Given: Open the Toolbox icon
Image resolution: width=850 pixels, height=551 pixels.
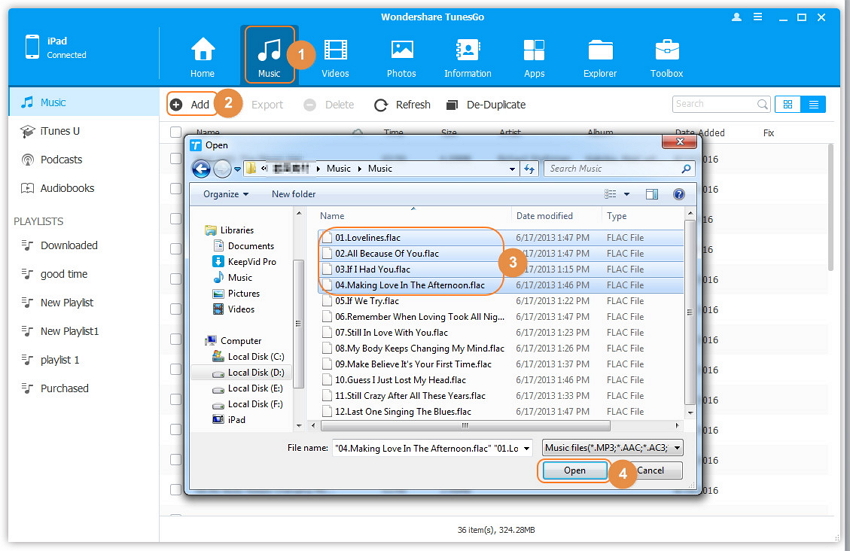Looking at the screenshot, I should point(667,51).
